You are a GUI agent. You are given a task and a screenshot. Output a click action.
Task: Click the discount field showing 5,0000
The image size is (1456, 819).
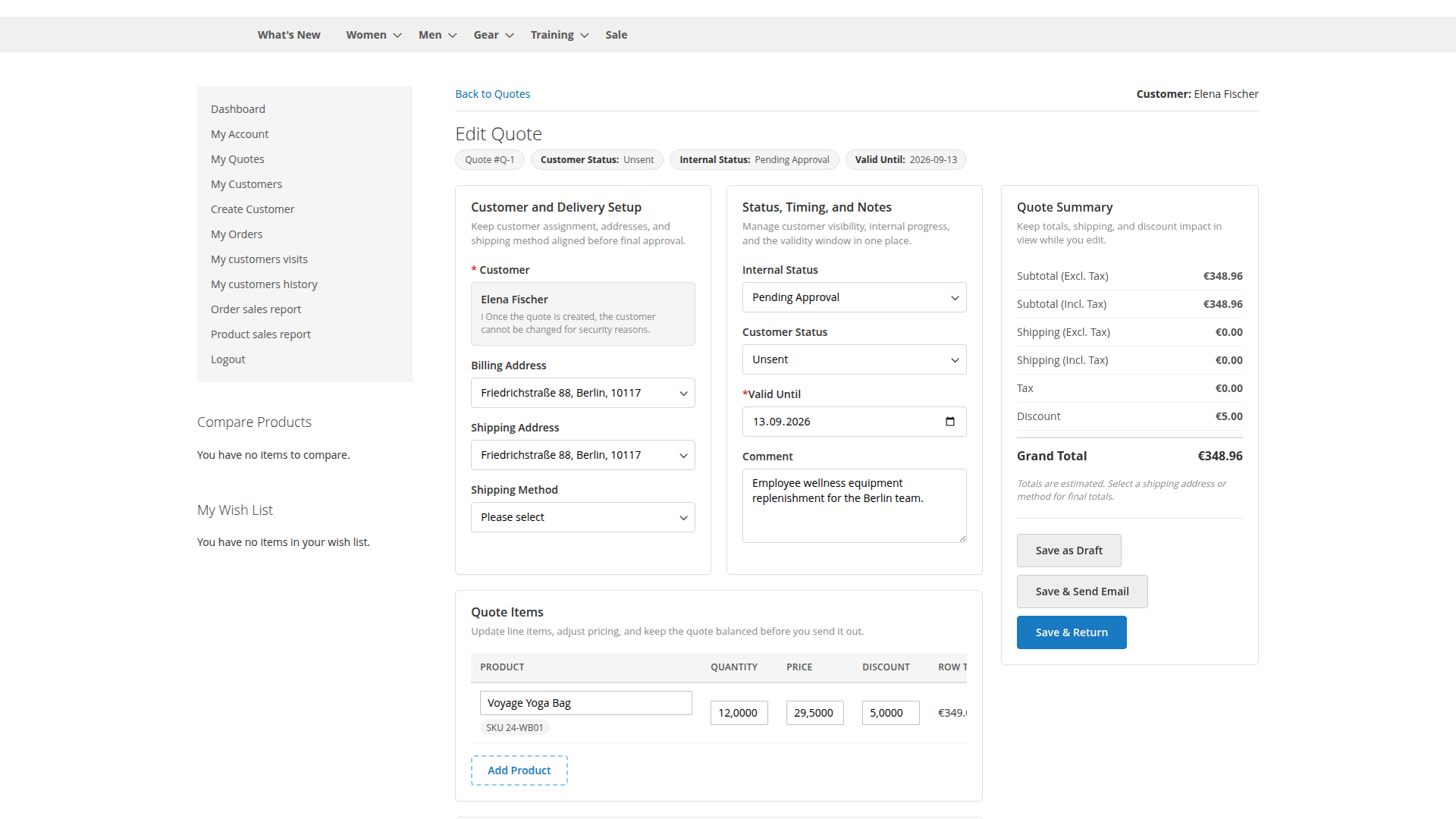pos(891,713)
